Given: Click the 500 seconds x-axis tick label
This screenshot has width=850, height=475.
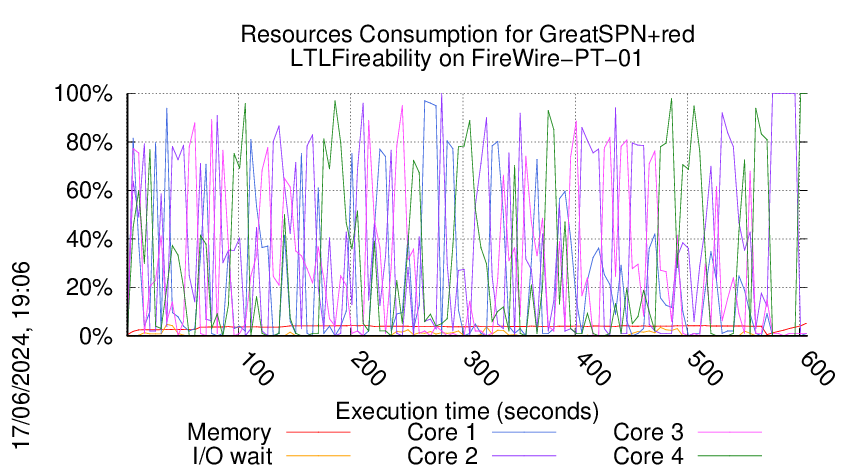Looking at the screenshot, I should pos(705,370).
